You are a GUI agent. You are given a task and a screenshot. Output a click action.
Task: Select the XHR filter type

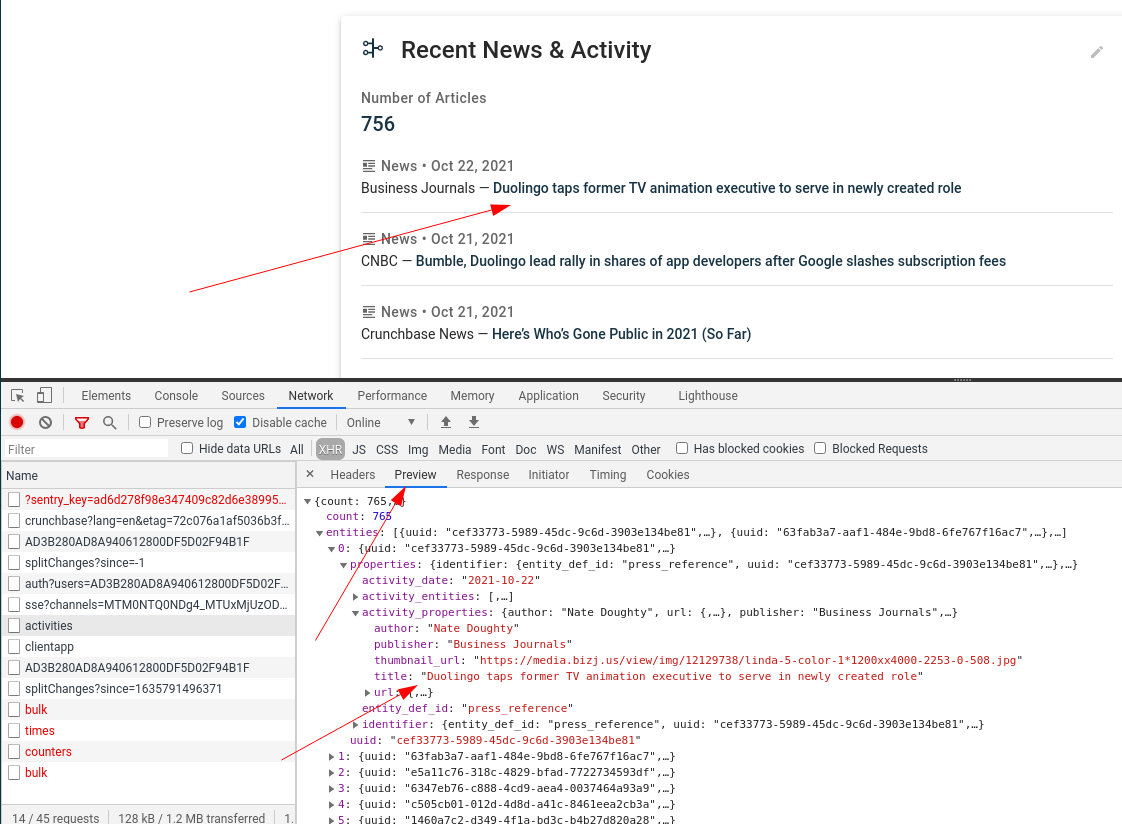[330, 449]
